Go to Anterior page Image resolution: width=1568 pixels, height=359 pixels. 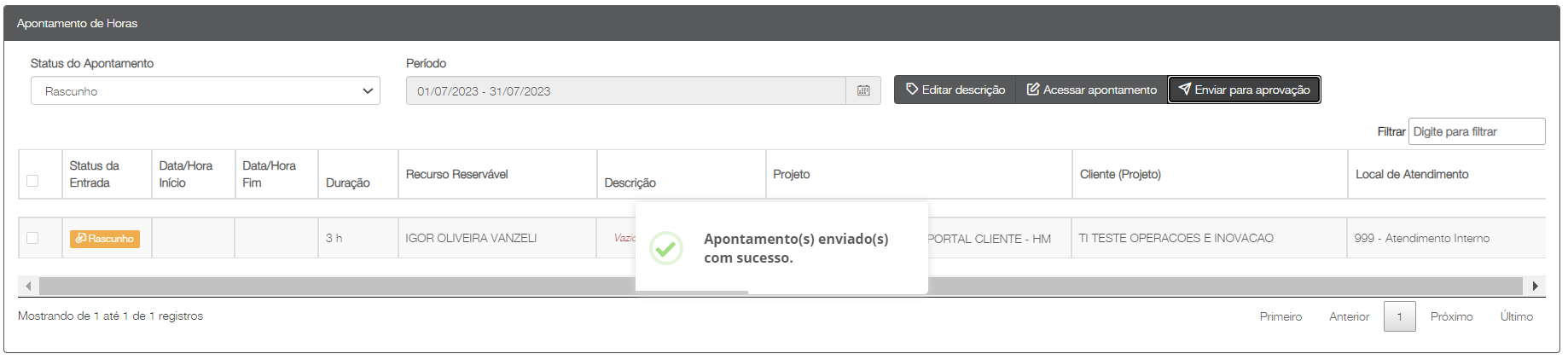1349,316
